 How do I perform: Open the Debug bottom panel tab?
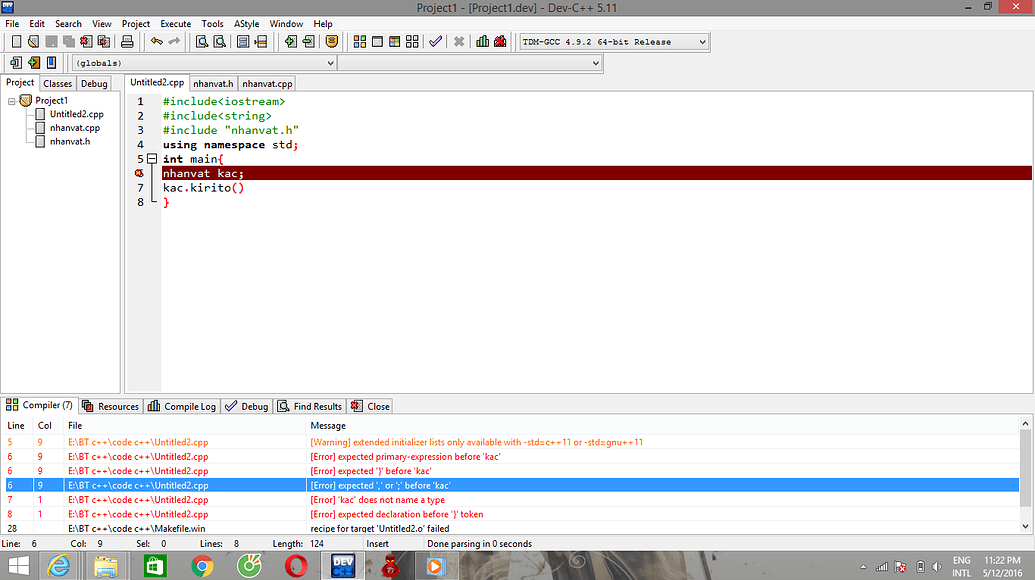(x=246, y=406)
